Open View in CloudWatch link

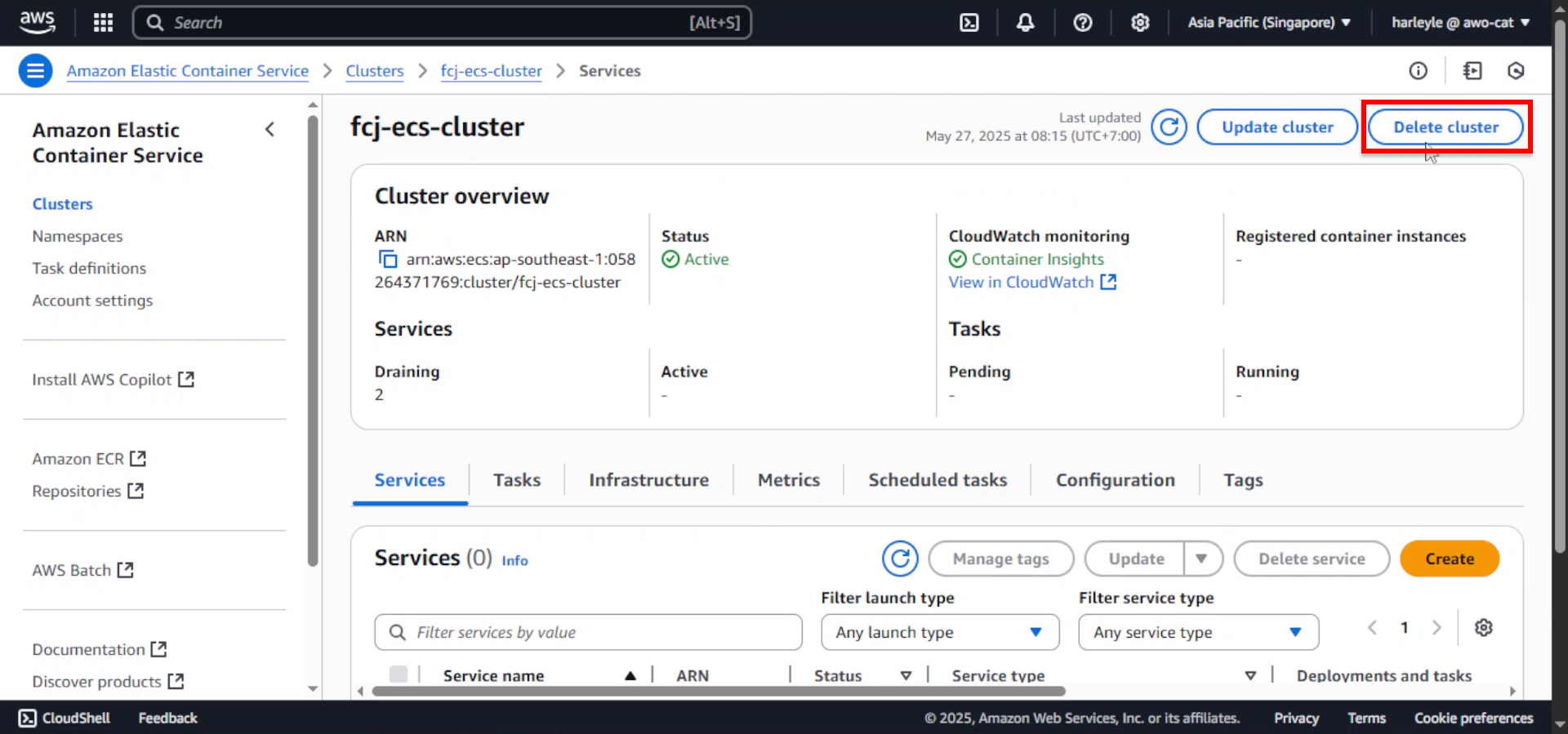pyautogui.click(x=1032, y=282)
